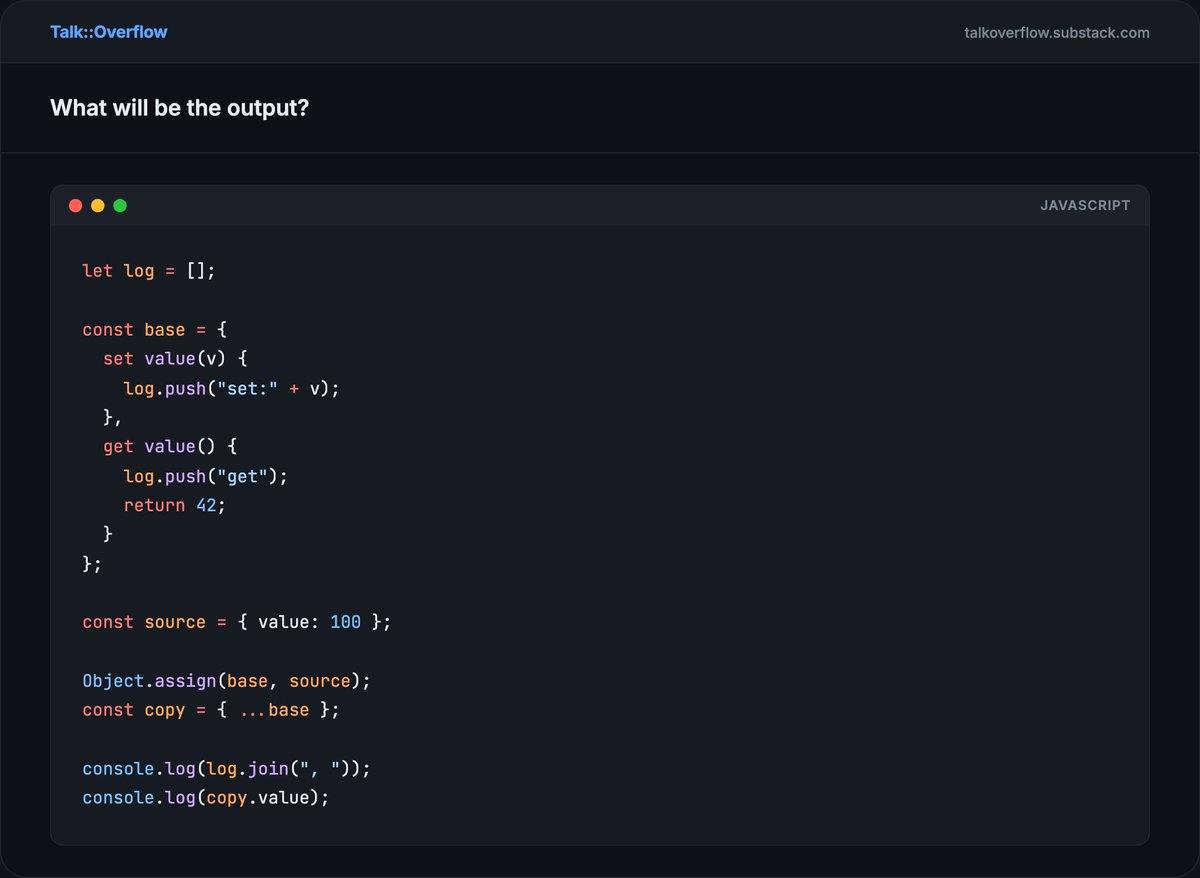Click the line 'console.log(copy.value);'
Screen dimensions: 1200x878
click(206, 798)
